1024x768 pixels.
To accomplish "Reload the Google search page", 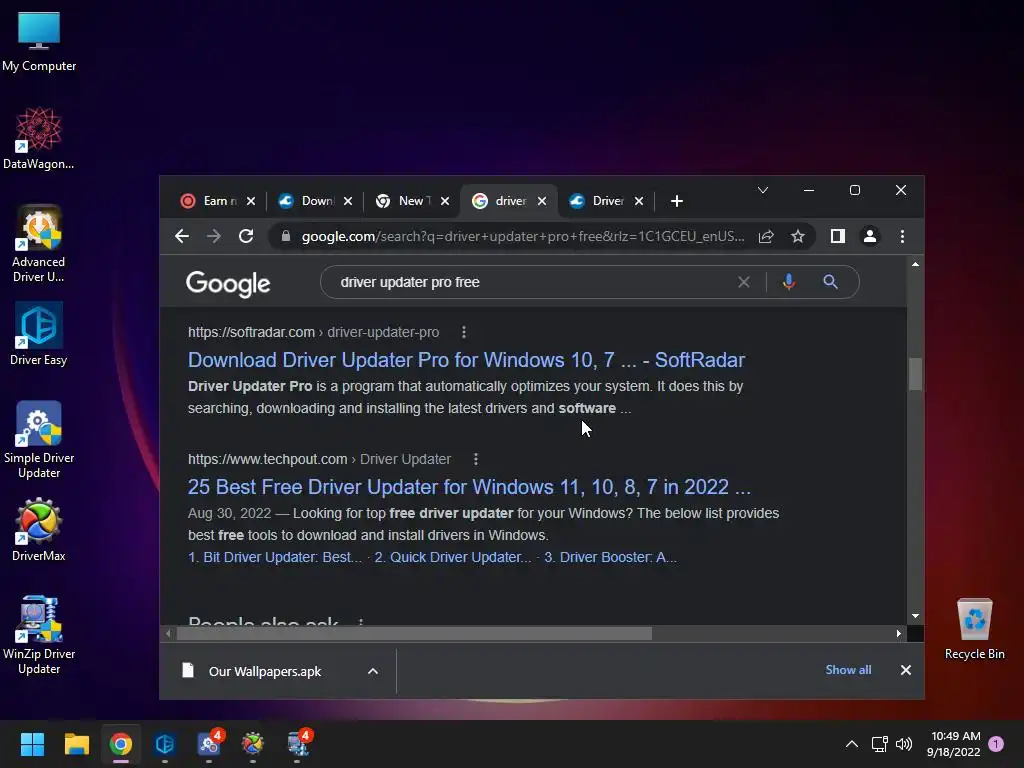I will 246,236.
